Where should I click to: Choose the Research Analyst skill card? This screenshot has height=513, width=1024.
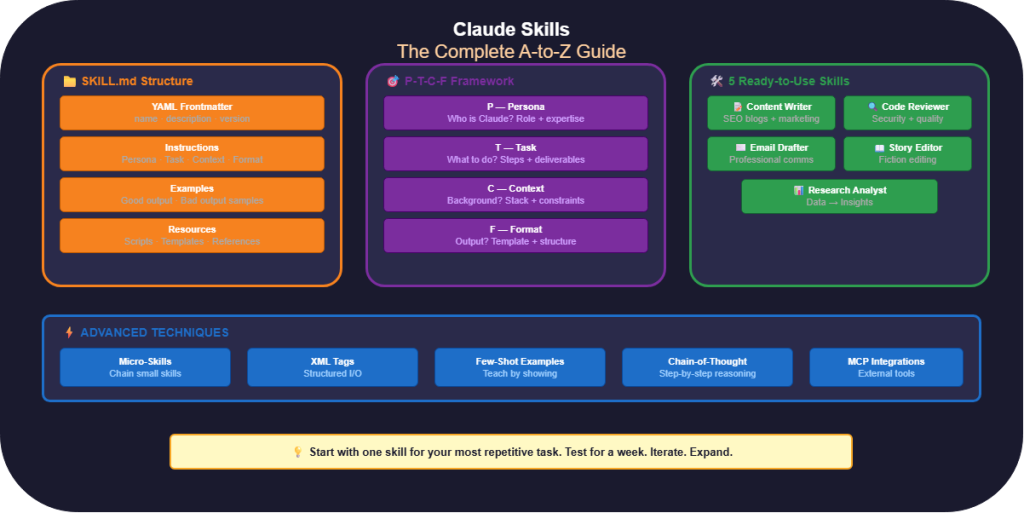[840, 196]
